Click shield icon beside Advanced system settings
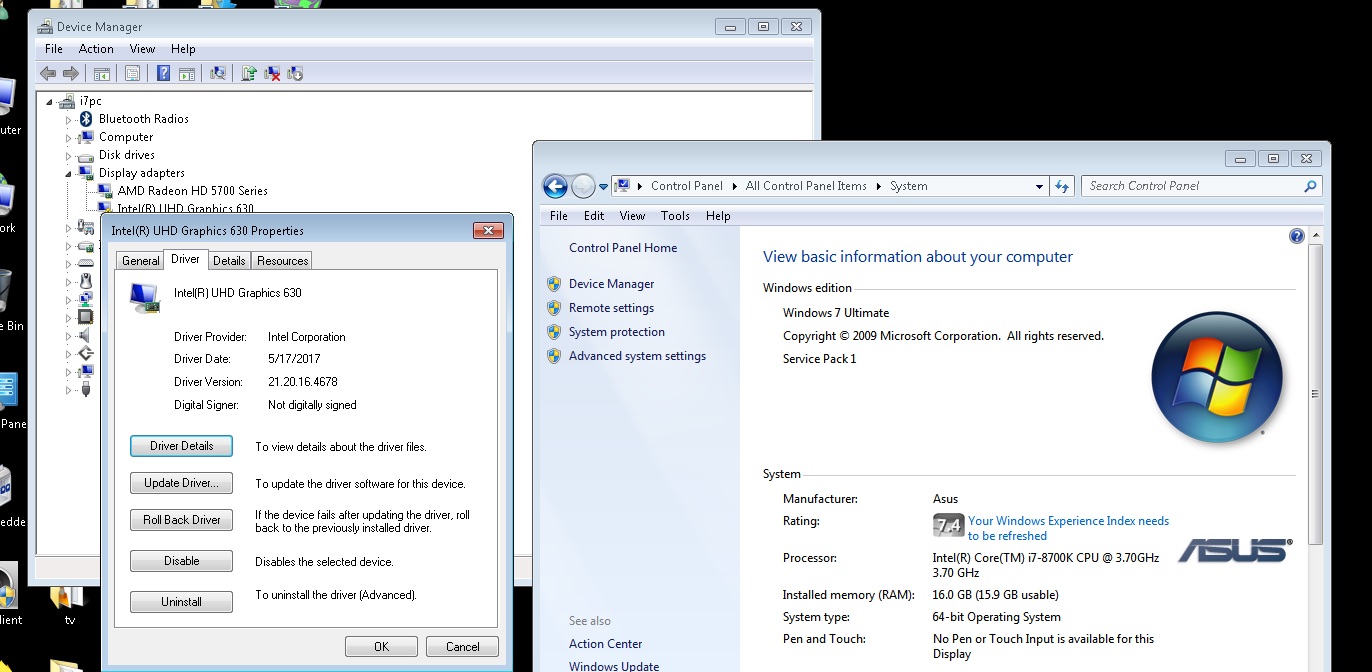Screen dimensions: 1372x672 554,356
